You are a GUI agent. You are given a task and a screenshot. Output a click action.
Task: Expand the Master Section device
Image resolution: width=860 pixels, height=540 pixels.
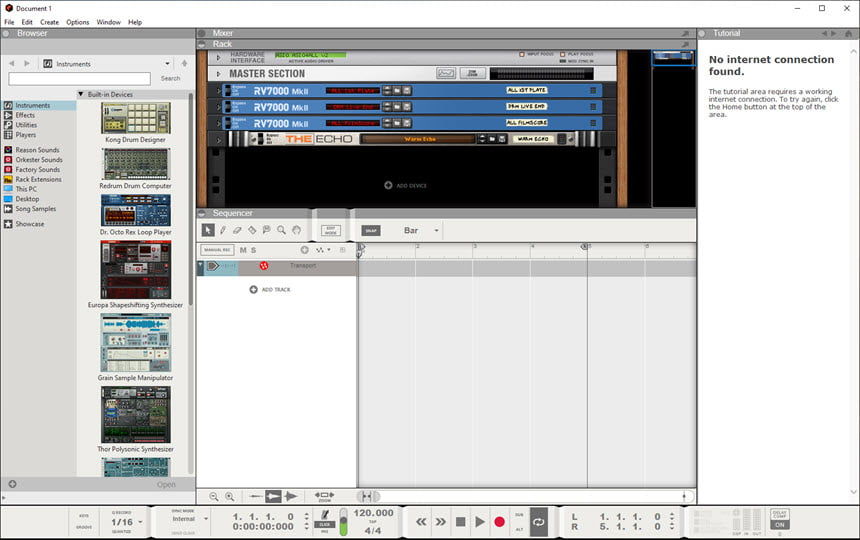coord(218,73)
